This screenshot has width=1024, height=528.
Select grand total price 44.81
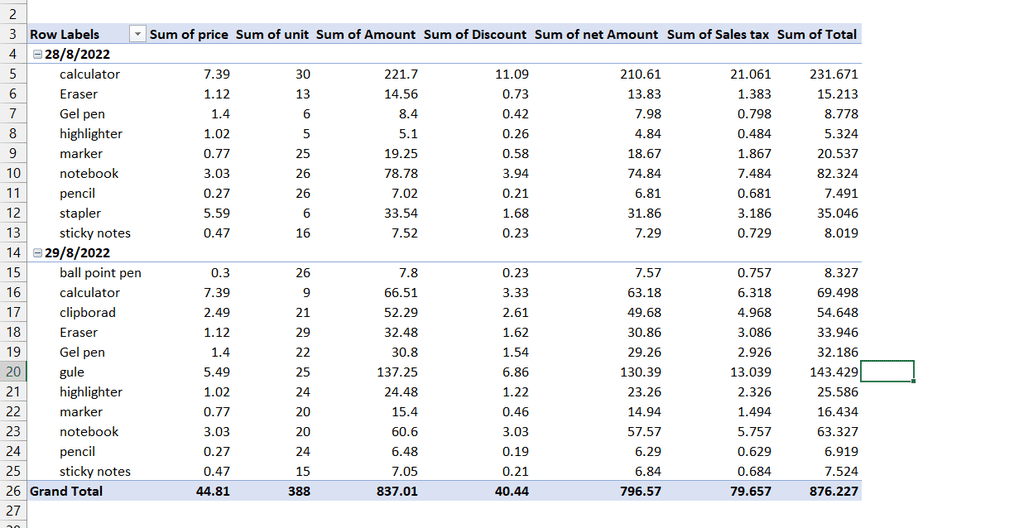click(x=213, y=491)
